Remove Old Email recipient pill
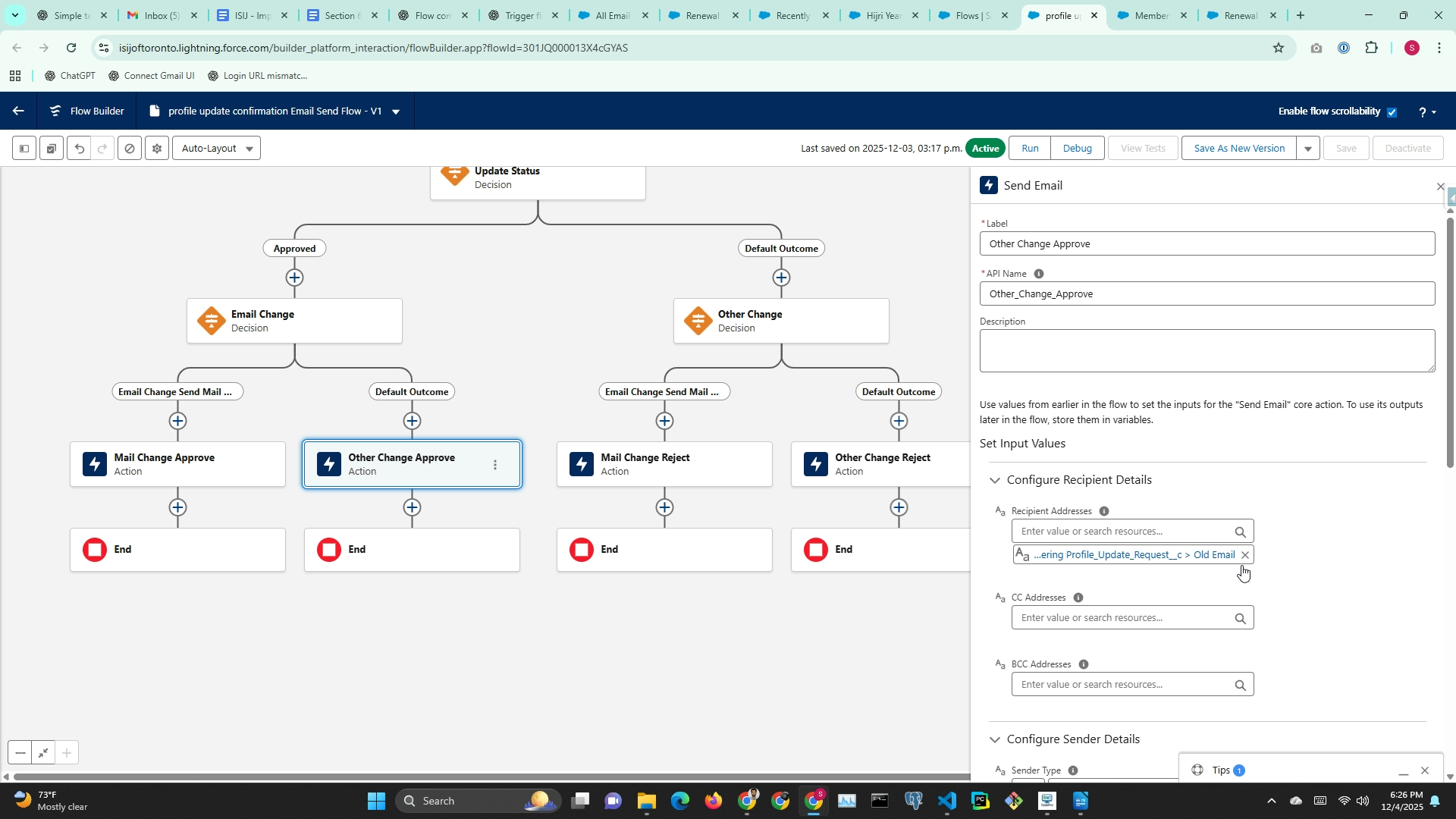Screen dimensions: 1456x819 click(x=1244, y=555)
